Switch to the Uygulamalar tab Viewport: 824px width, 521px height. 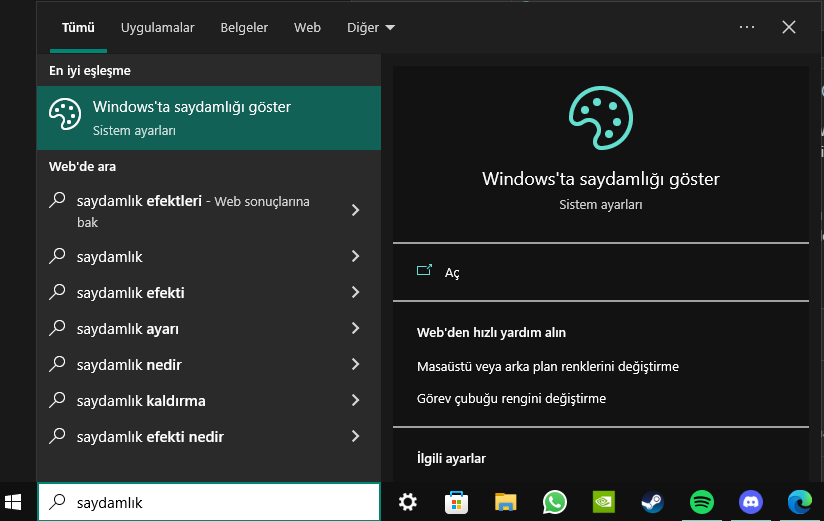tap(158, 27)
